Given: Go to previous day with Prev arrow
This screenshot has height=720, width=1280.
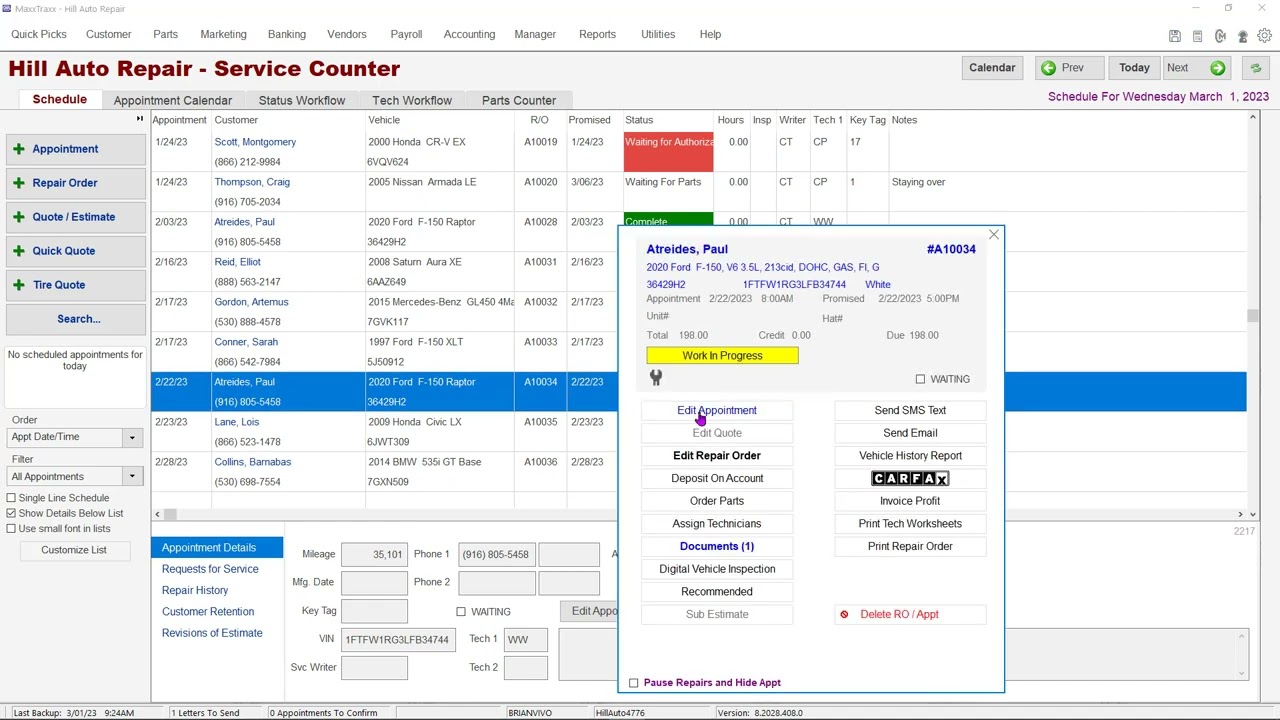Looking at the screenshot, I should [1069, 68].
